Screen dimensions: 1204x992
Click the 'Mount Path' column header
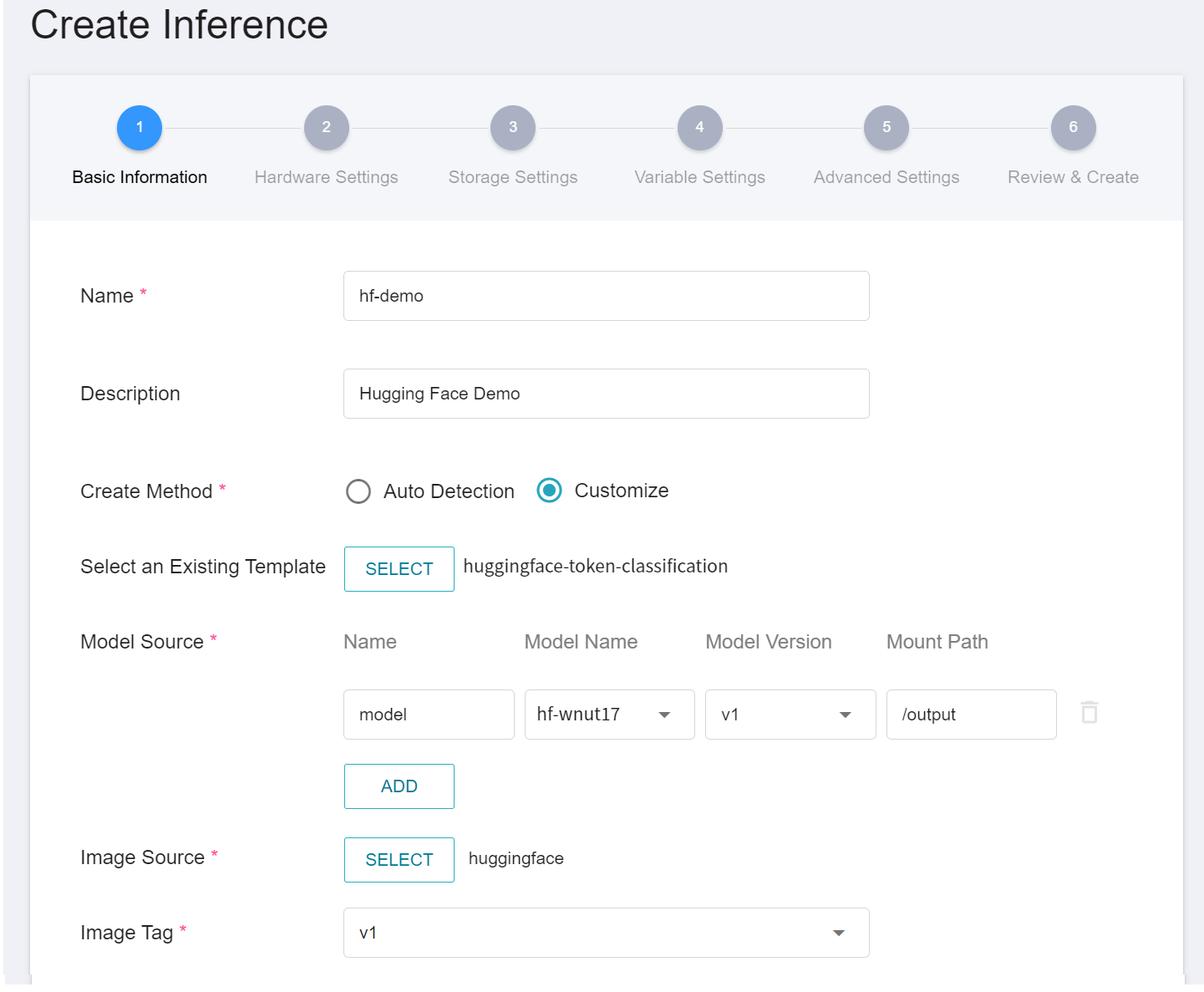pos(937,642)
